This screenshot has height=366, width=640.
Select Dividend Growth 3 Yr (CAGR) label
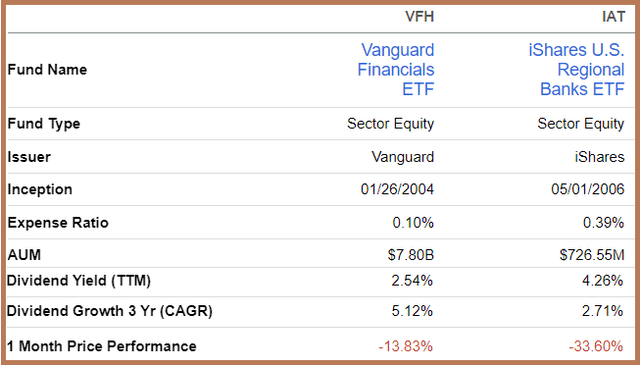(110, 311)
